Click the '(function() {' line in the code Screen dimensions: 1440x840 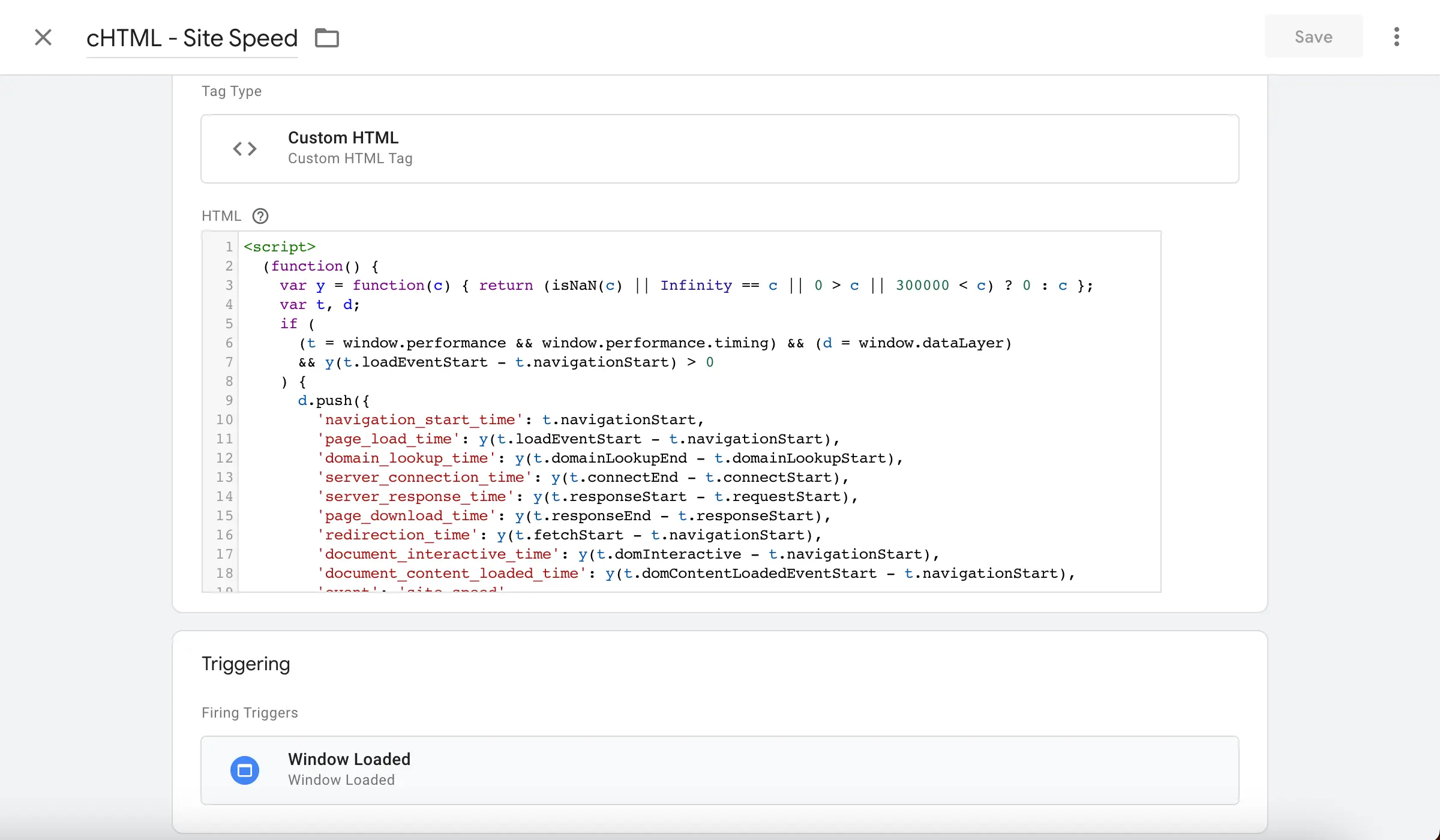(320, 266)
